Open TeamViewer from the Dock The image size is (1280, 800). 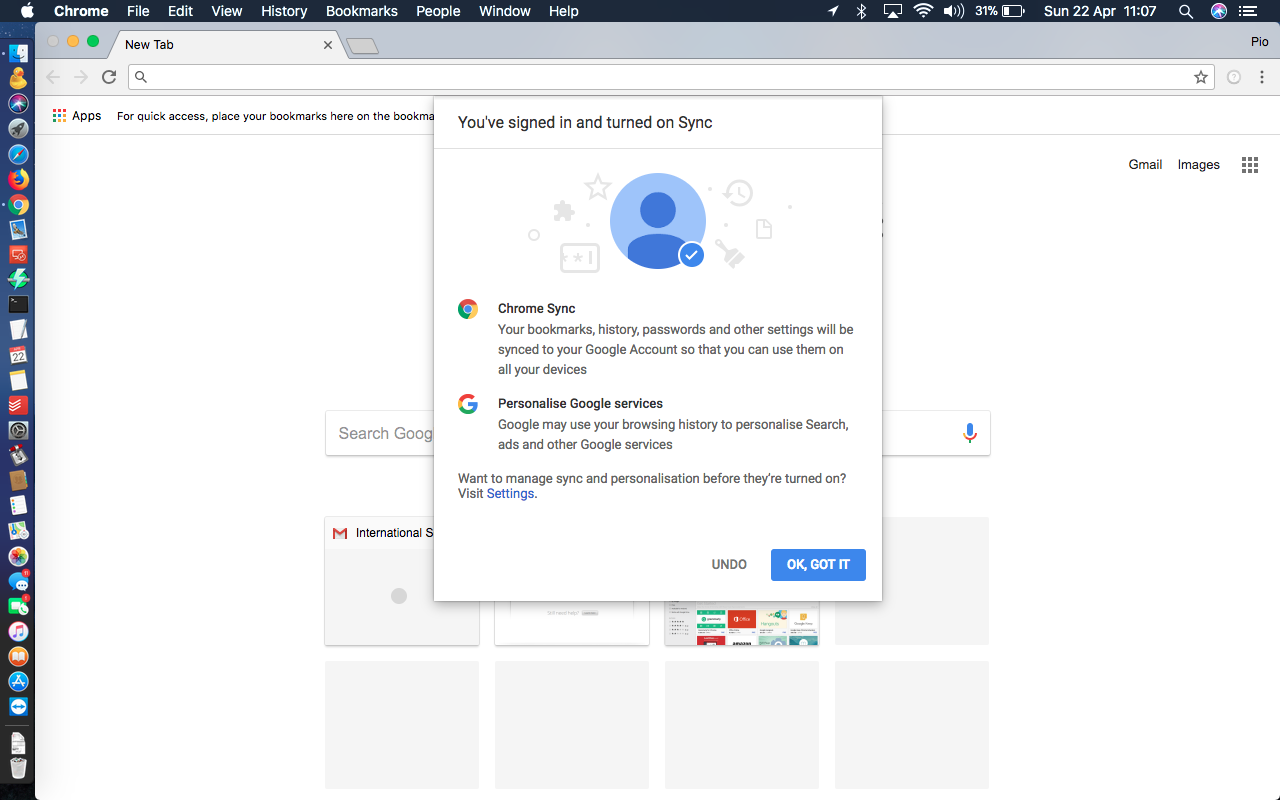coord(18,706)
